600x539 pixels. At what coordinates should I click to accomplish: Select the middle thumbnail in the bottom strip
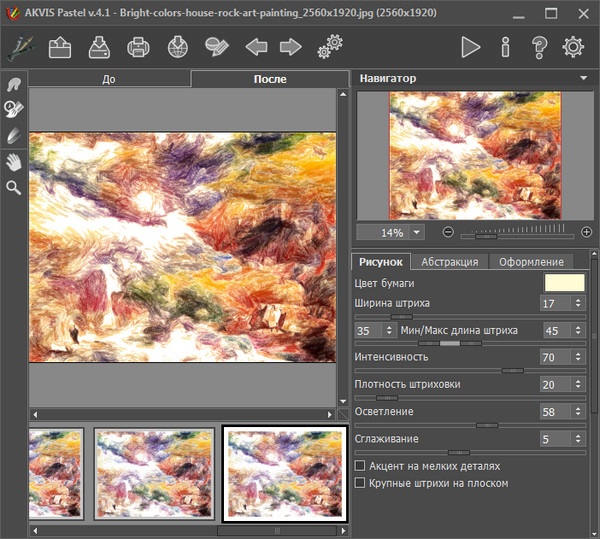(155, 473)
